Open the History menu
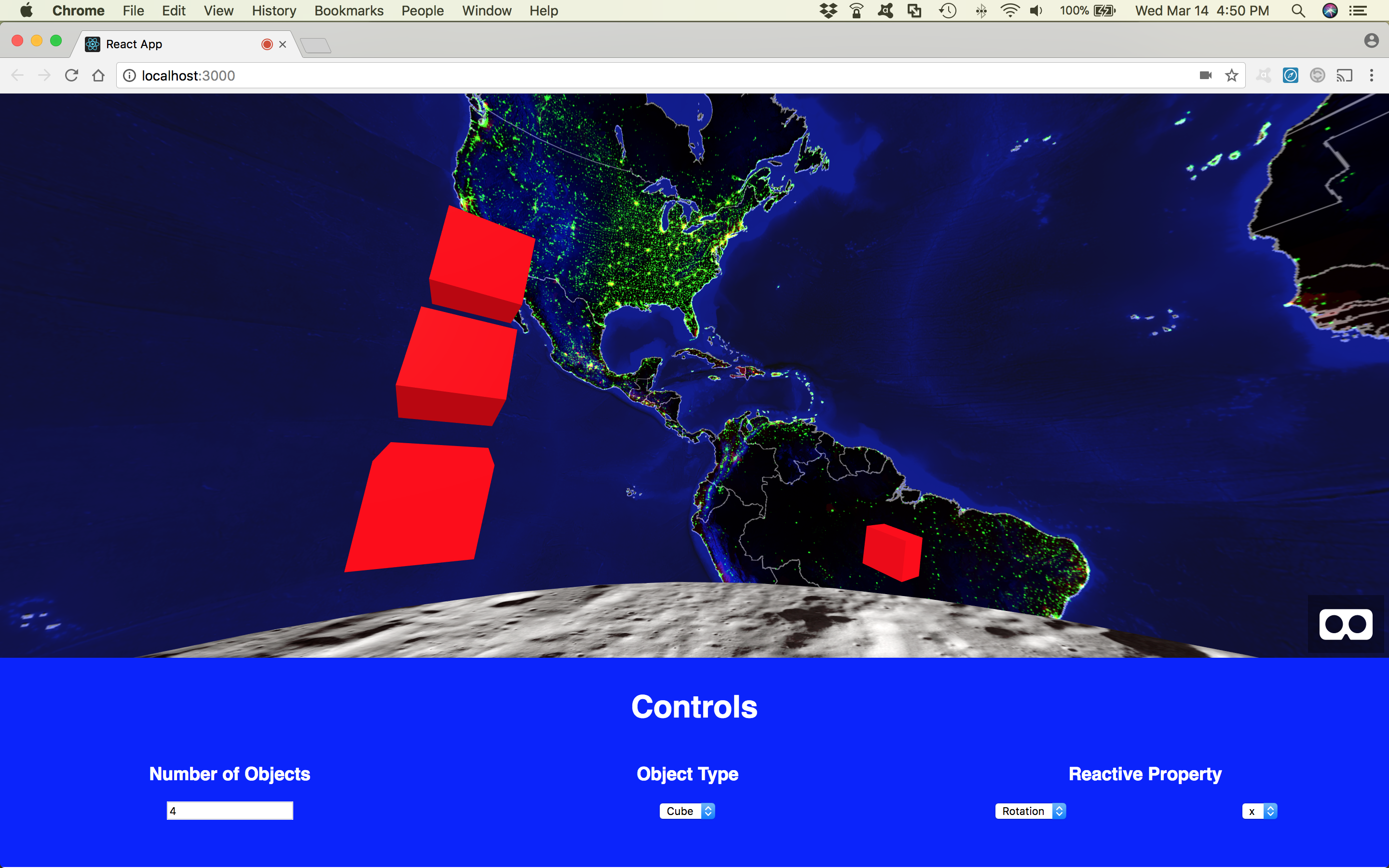Viewport: 1389px width, 868px height. (274, 10)
